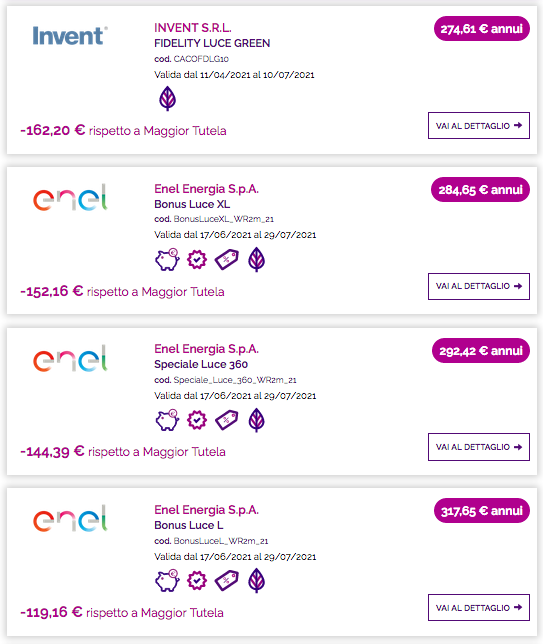This screenshot has width=543, height=644.
Task: Click the leaf icon on Bonus Luce L
Action: [257, 581]
